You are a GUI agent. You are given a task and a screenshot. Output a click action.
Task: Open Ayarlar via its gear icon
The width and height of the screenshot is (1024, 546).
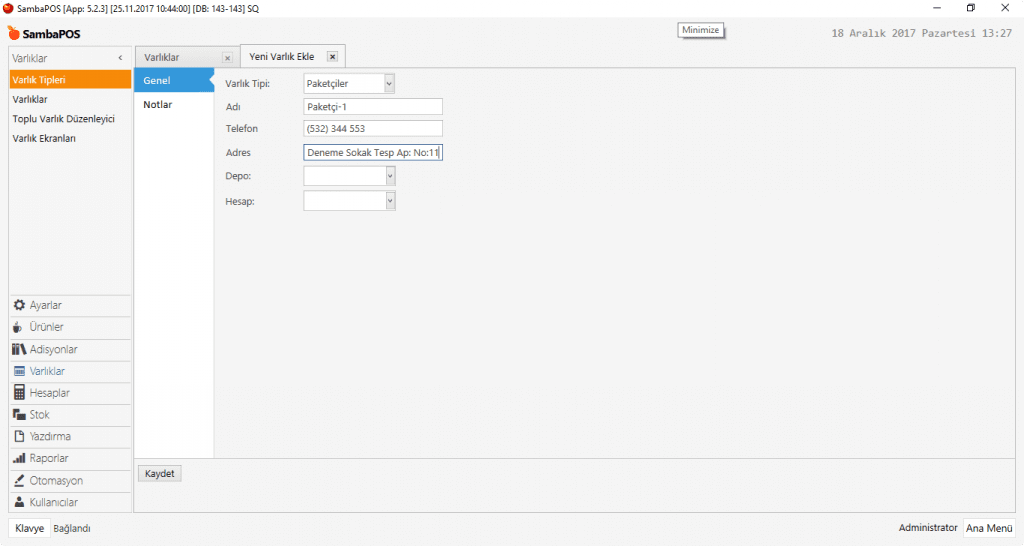[19, 305]
